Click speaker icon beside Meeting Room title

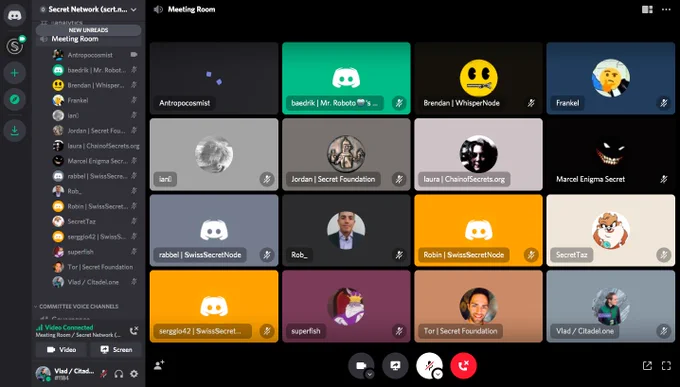pos(158,9)
